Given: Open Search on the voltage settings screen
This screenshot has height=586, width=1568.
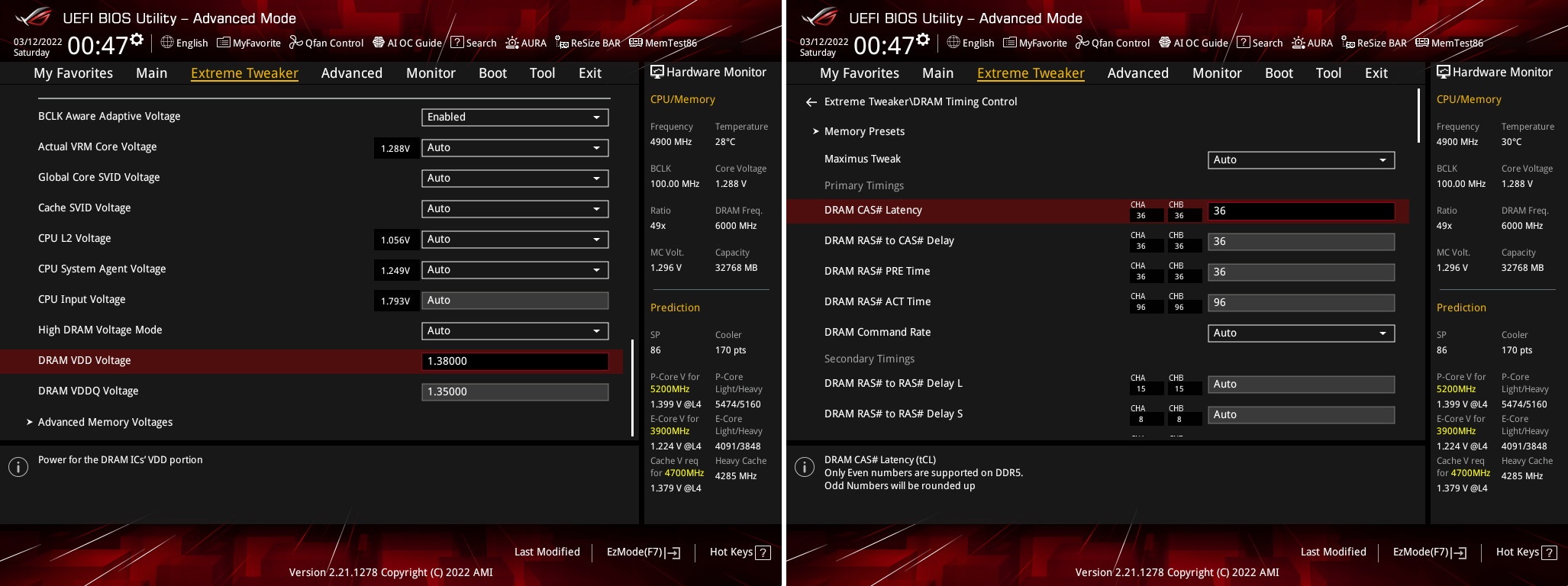Looking at the screenshot, I should point(473,43).
